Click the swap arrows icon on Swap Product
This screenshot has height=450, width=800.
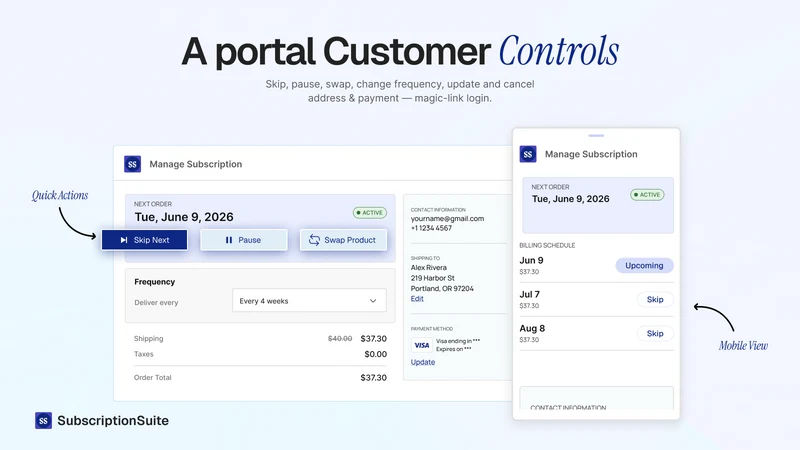click(314, 240)
